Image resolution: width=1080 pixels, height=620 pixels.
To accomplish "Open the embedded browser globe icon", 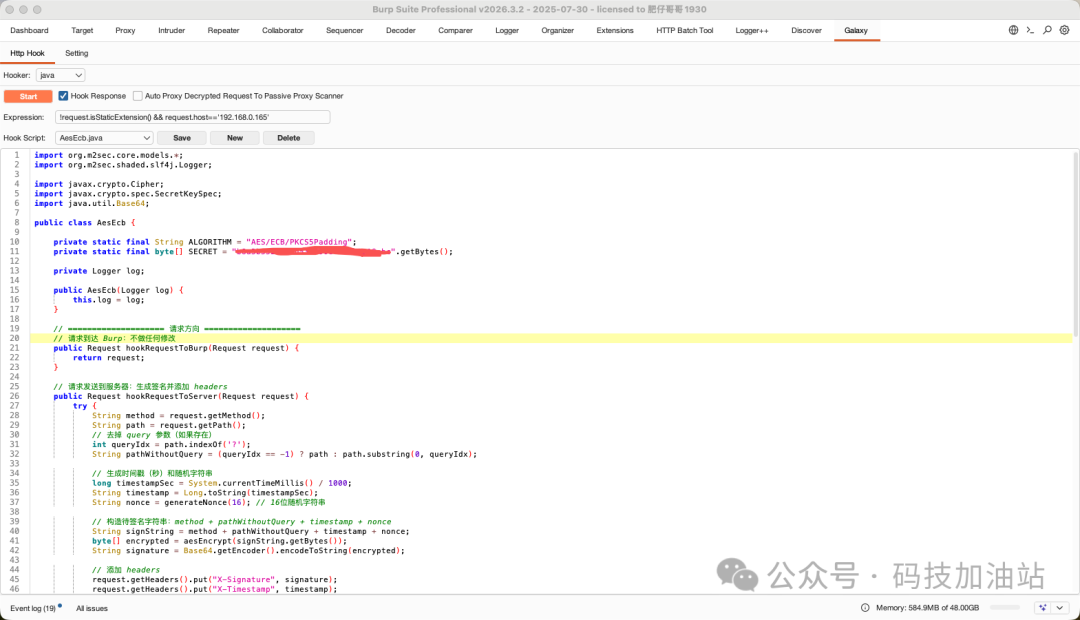I will (1012, 30).
